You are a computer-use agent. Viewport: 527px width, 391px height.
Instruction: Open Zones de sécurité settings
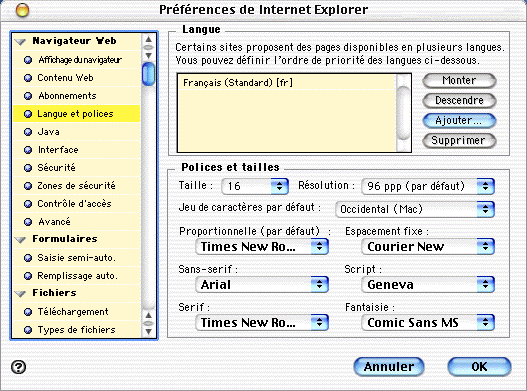tap(77, 186)
